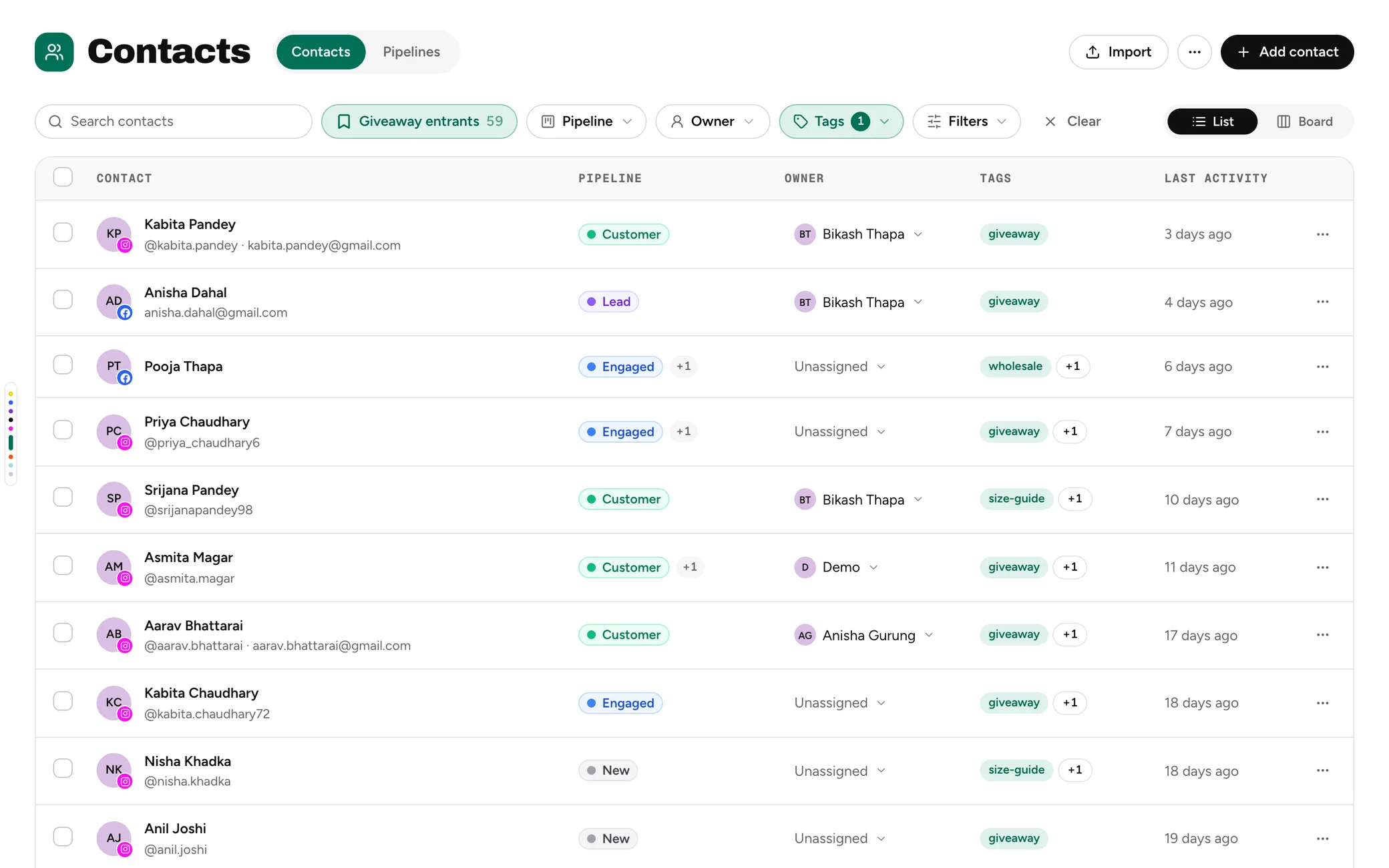The height and width of the screenshot is (868, 1389).
Task: Select the Contacts tab
Action: (321, 52)
